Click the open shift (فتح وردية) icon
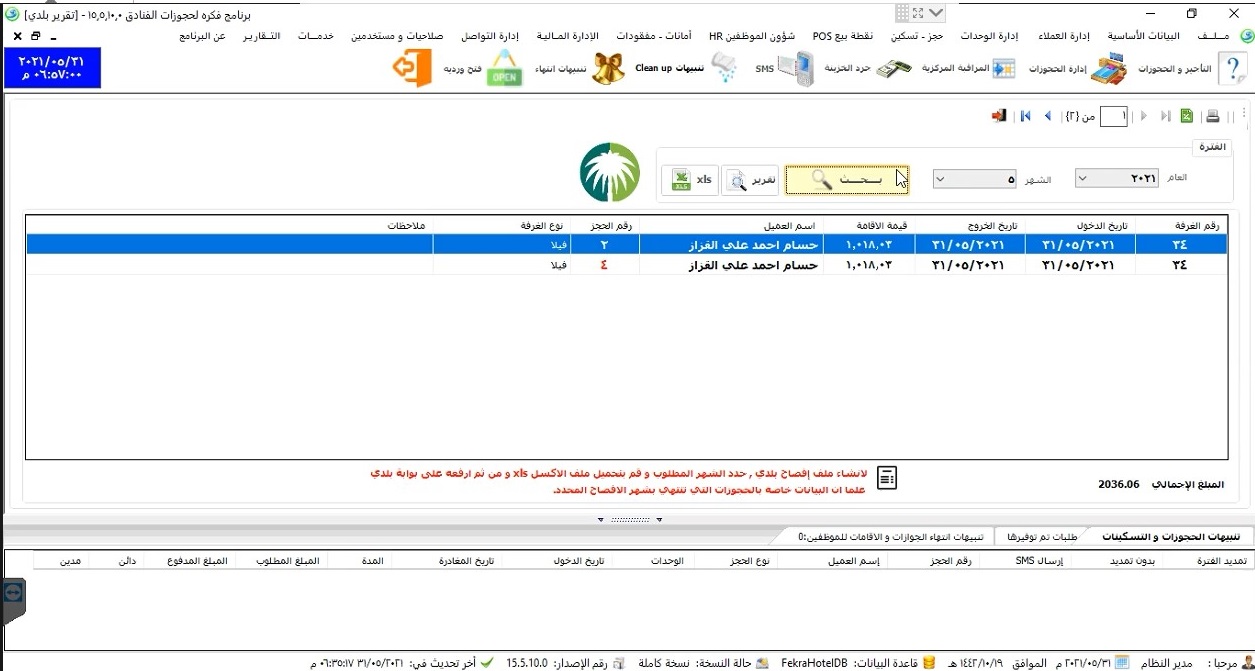This screenshot has height=671, width=1255. (x=505, y=69)
